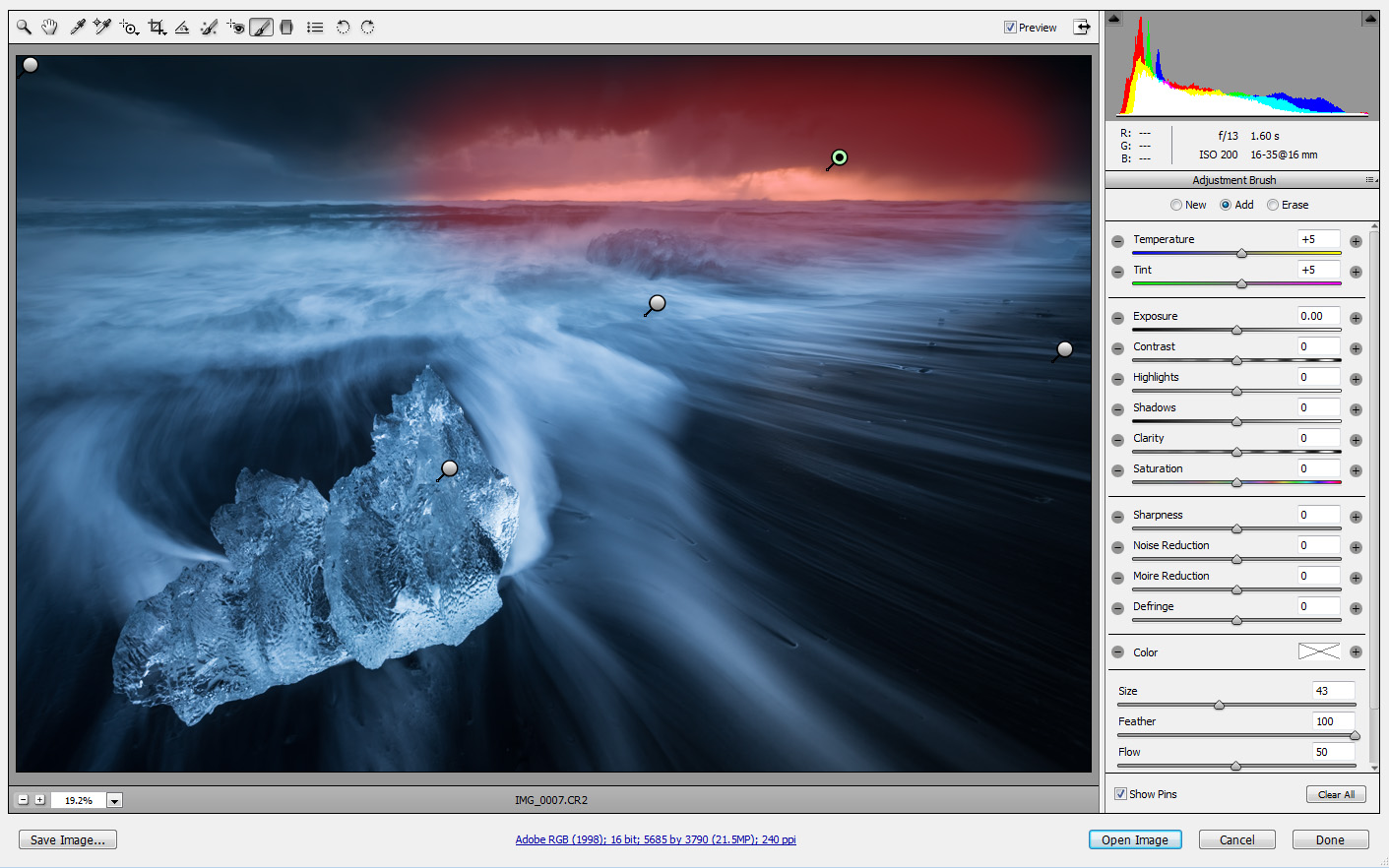Select the Color Sampler tool

101,27
